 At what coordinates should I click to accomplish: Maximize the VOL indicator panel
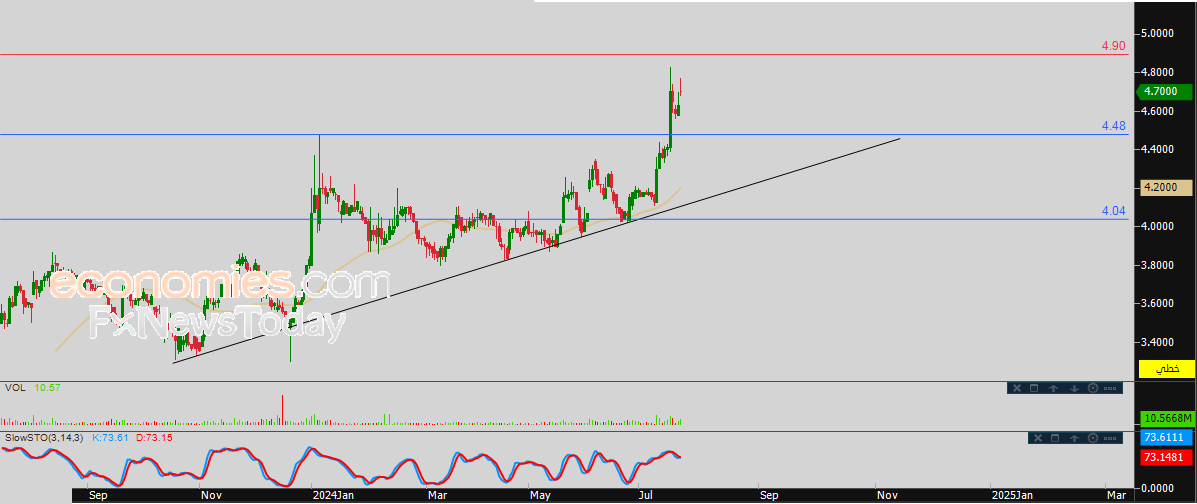click(1034, 388)
